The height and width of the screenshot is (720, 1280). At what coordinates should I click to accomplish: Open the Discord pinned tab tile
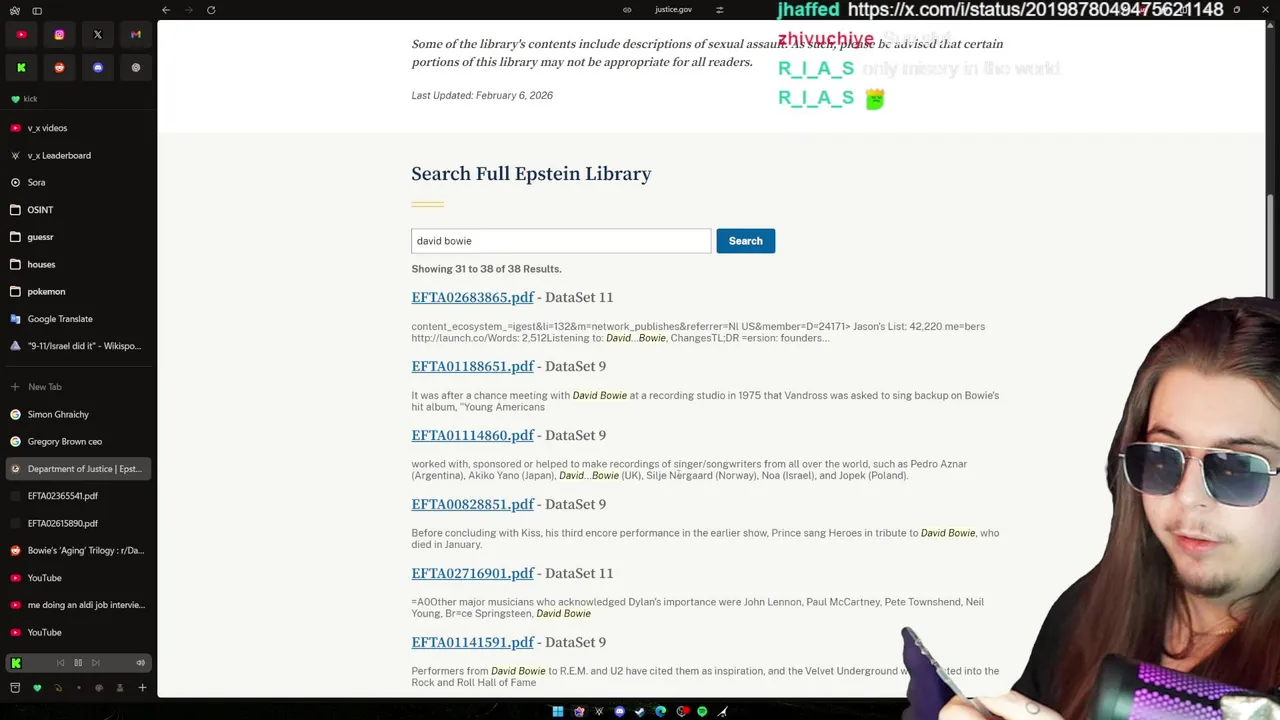(98, 67)
